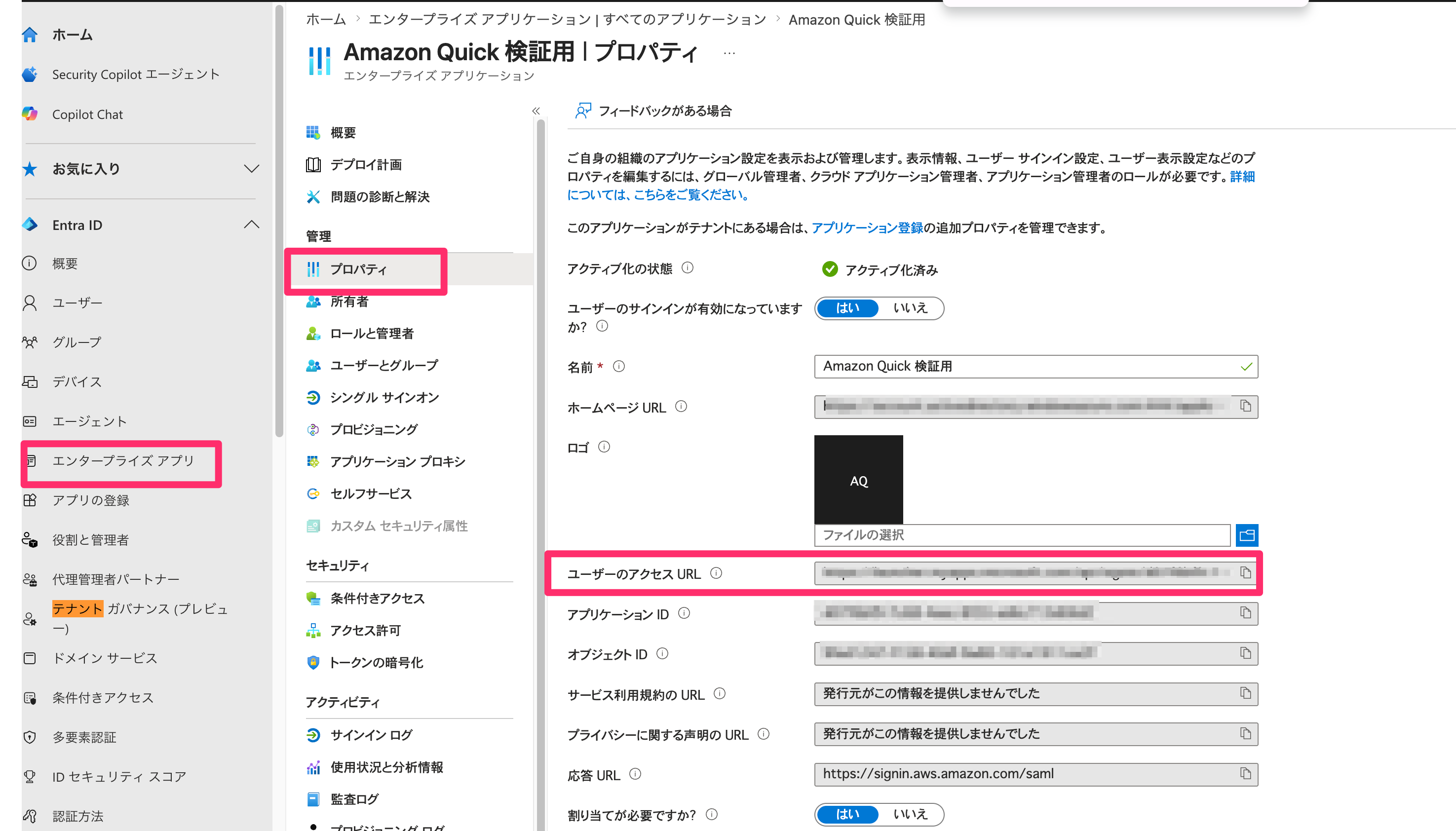Open ロールと管理者 menu item
Screen dimensions: 1456x831
click(x=372, y=333)
